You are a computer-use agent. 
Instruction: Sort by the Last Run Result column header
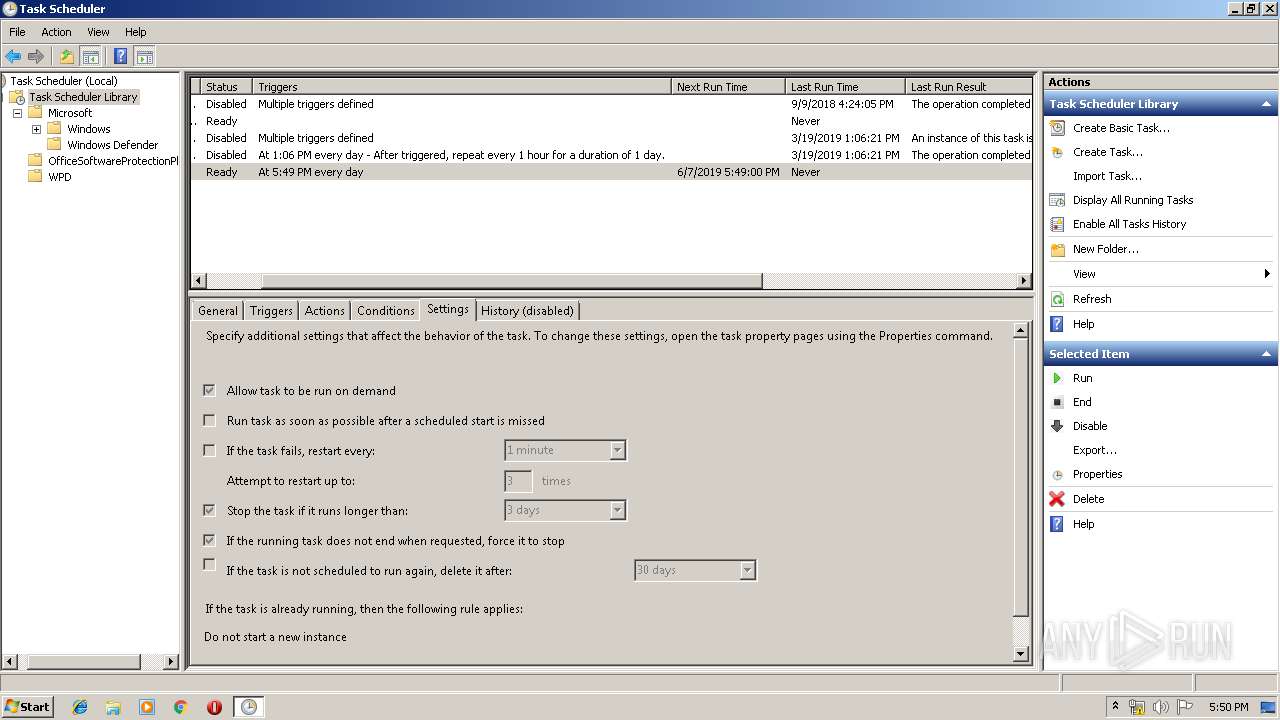tap(968, 87)
